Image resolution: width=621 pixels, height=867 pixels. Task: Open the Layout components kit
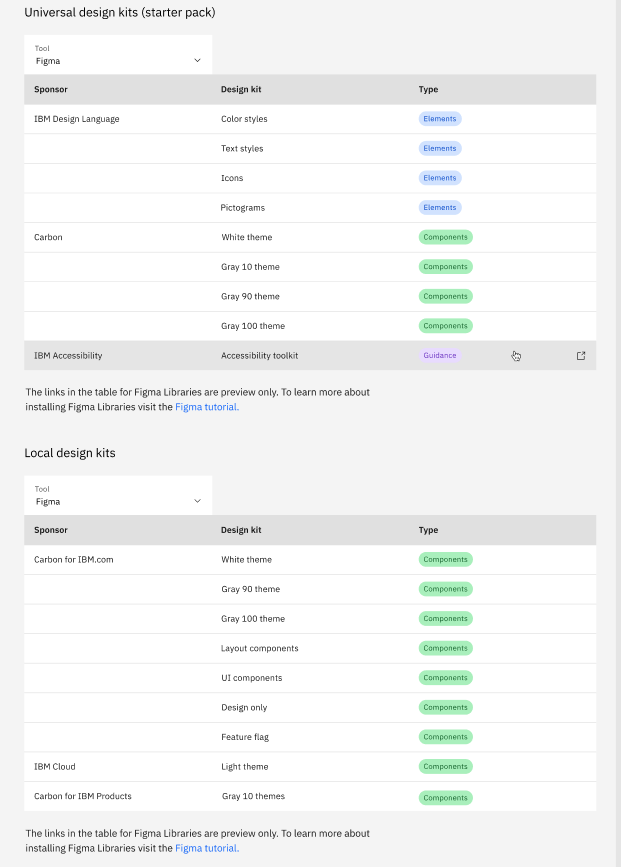click(259, 648)
